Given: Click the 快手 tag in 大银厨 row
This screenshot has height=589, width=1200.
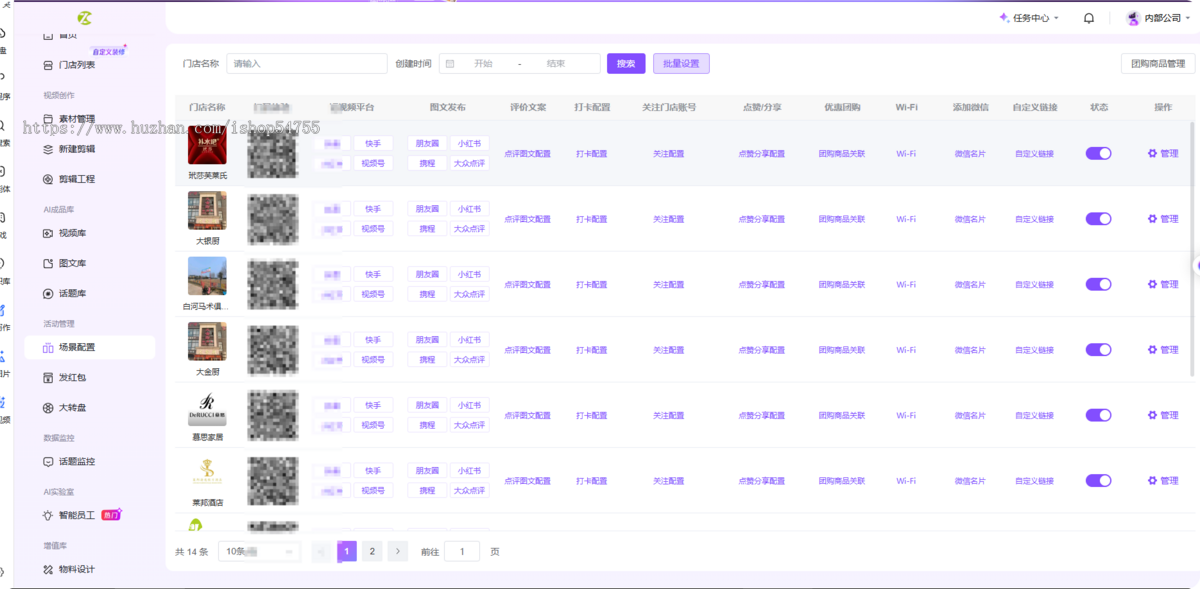Looking at the screenshot, I should pos(373,208).
